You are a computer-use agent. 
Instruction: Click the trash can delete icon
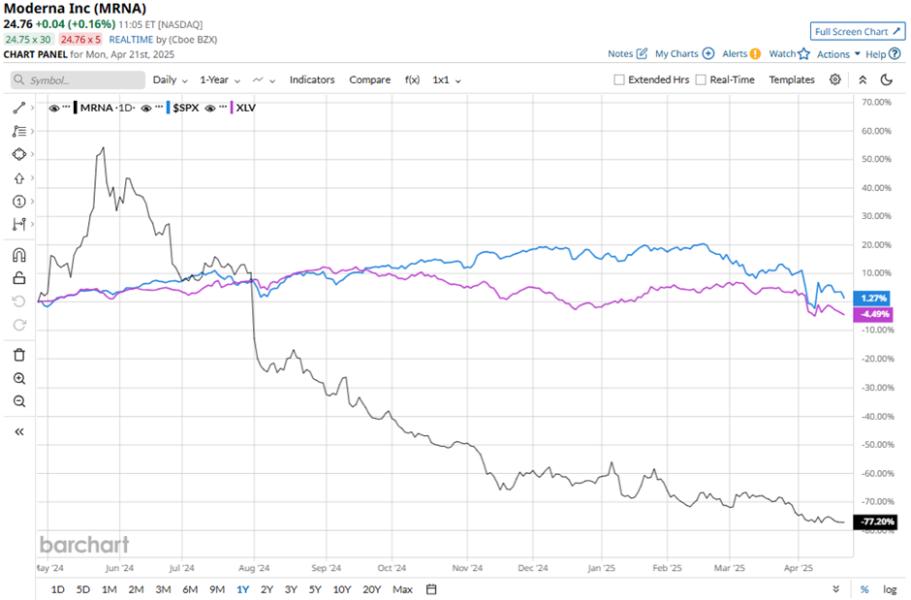point(19,355)
